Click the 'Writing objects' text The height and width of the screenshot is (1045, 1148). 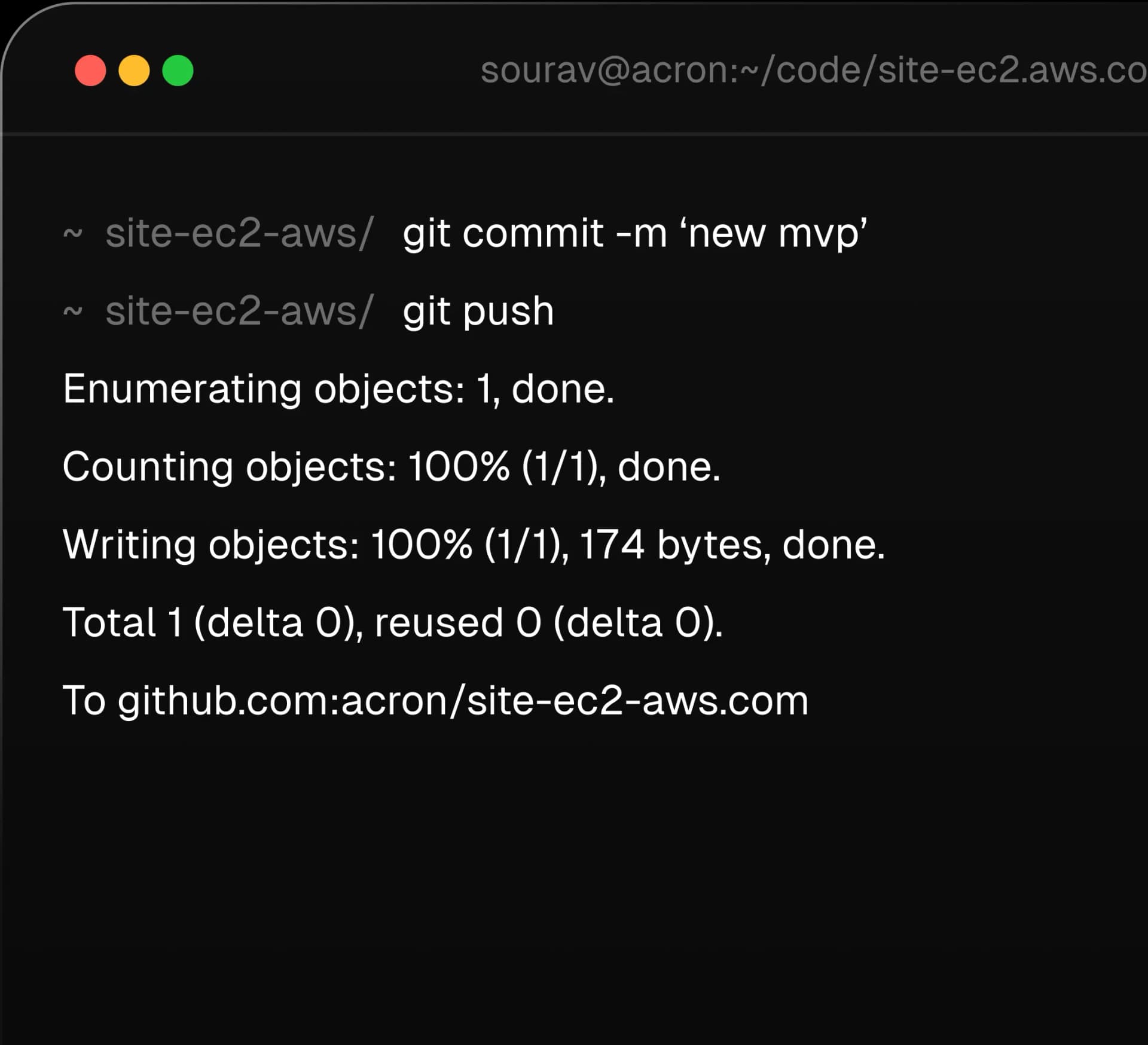(210, 545)
